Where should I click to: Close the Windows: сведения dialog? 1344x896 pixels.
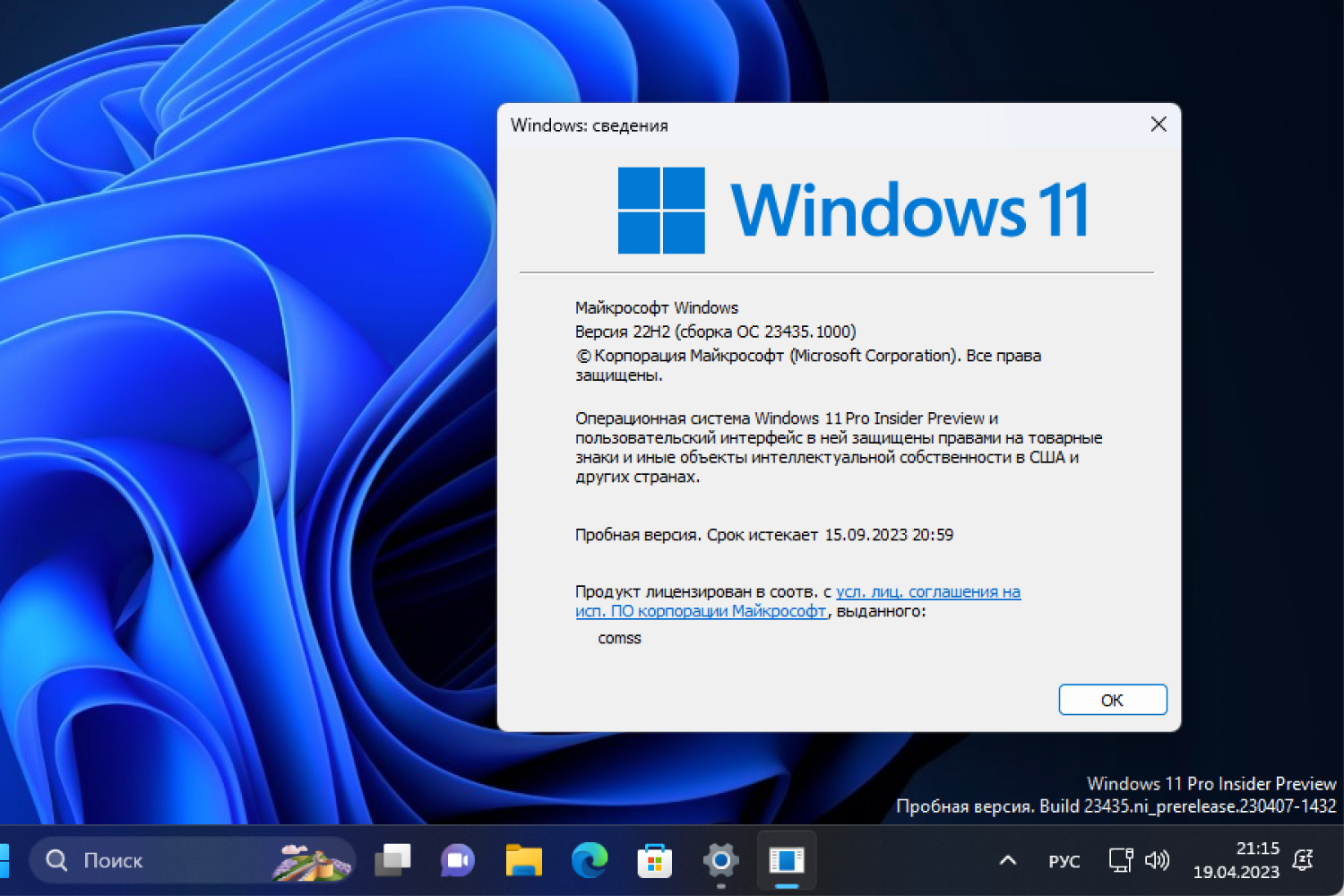click(x=1159, y=125)
